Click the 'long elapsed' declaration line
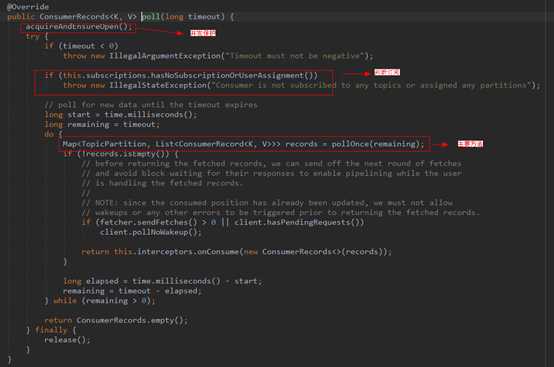Image resolution: width=554 pixels, height=367 pixels. pyautogui.click(x=162, y=281)
